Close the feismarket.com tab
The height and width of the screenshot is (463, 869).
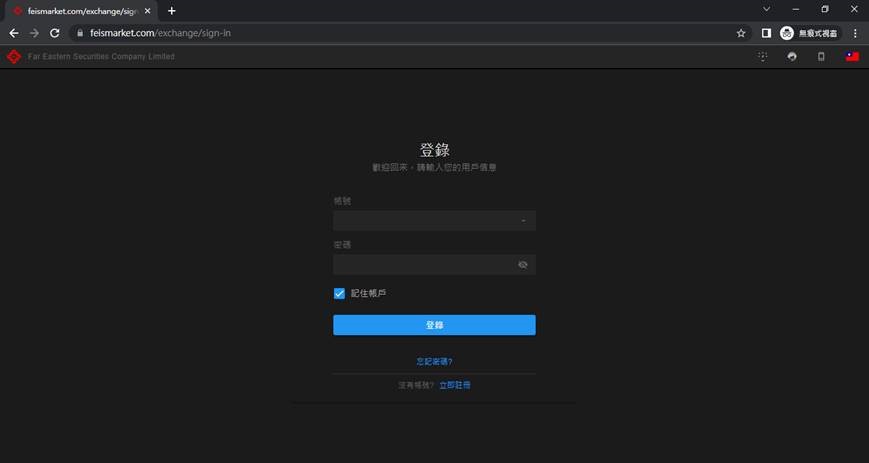[x=147, y=11]
